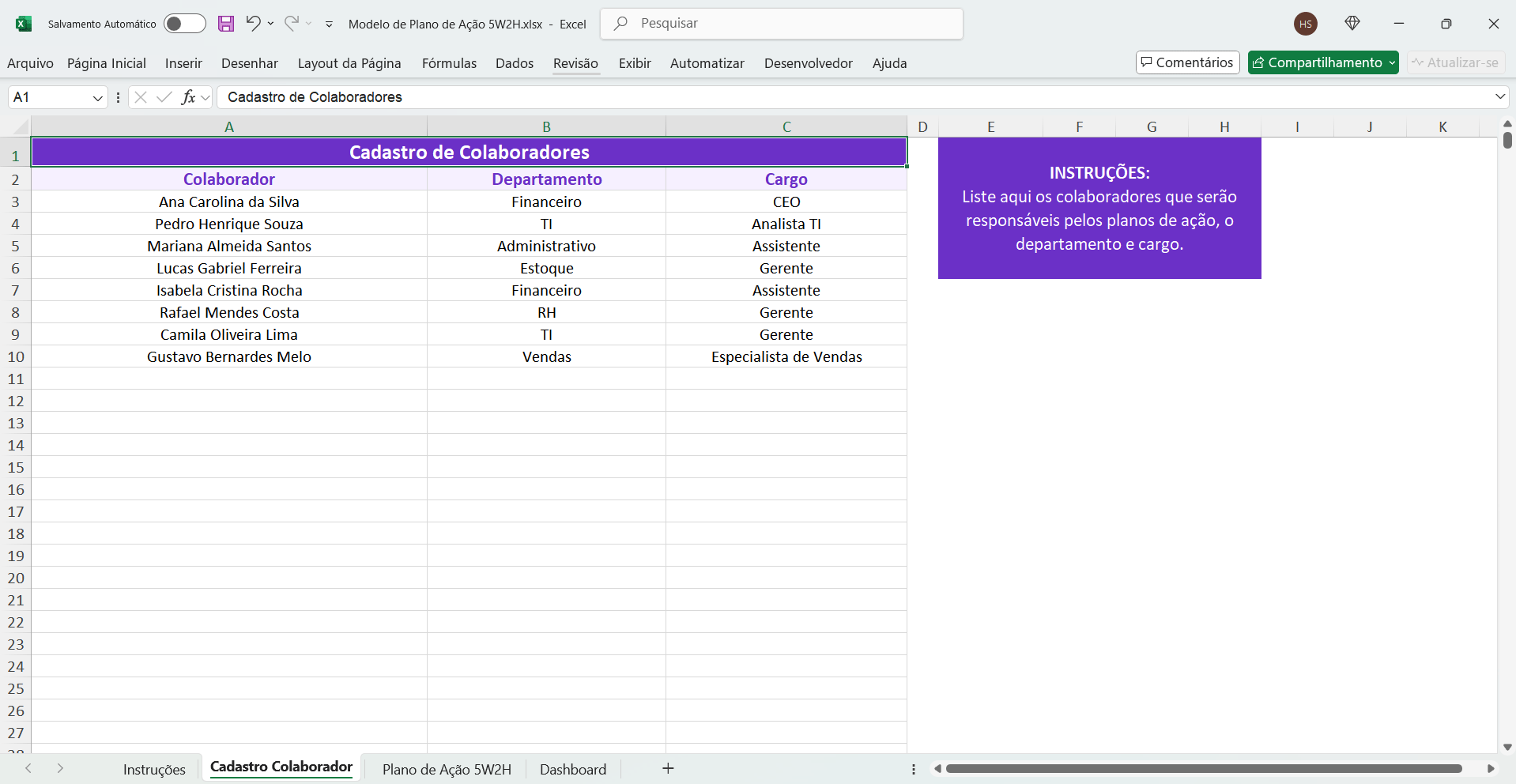The height and width of the screenshot is (784, 1516).
Task: Expand the formula bar chevron
Action: [x=1499, y=96]
